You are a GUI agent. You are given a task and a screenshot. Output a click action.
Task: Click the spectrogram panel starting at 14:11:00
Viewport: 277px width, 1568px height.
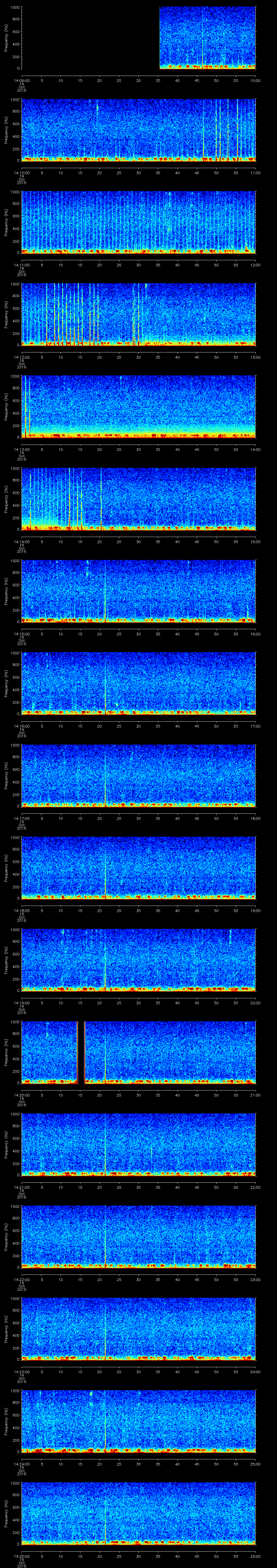click(x=139, y=222)
